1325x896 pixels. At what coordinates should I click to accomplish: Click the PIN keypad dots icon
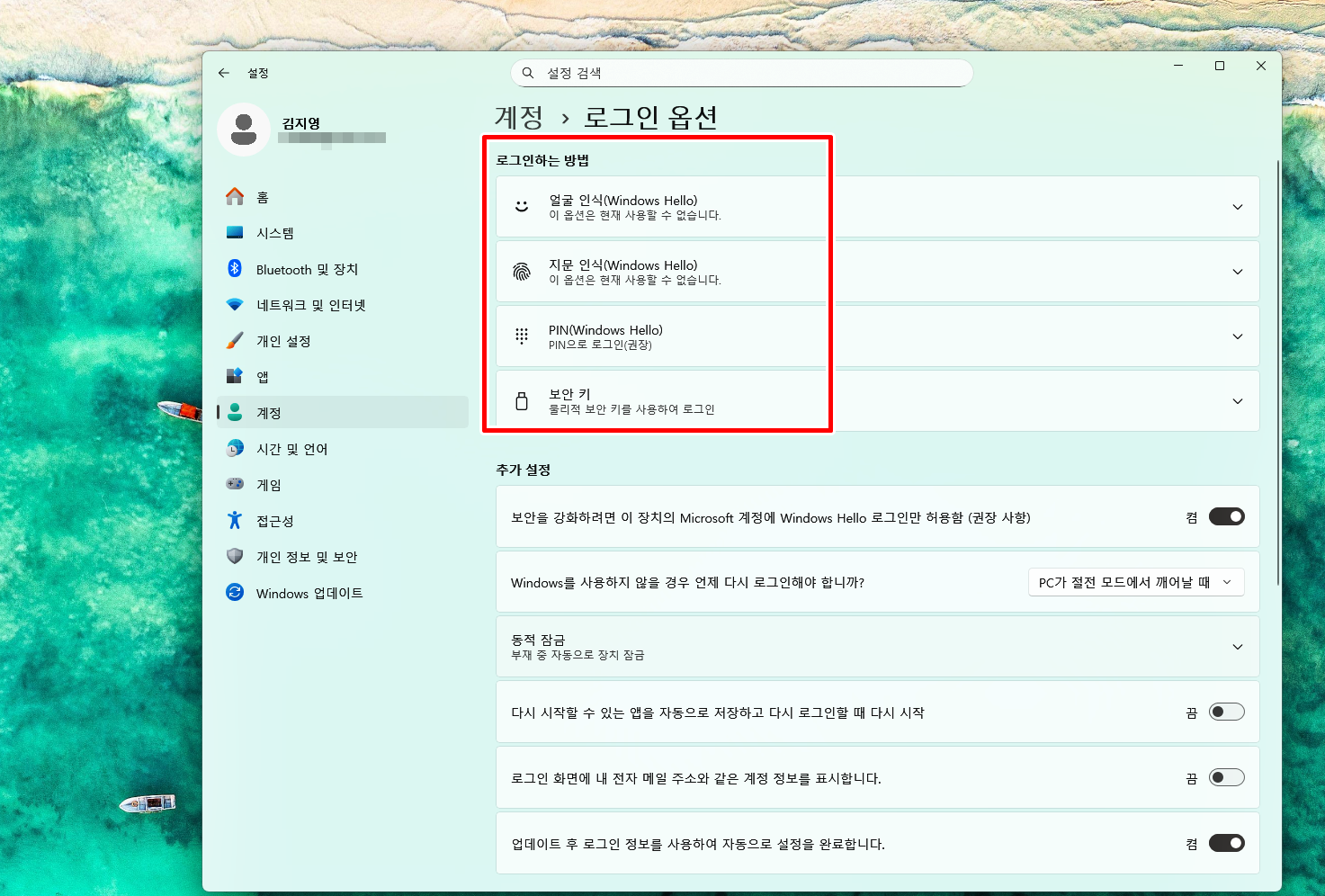click(522, 336)
